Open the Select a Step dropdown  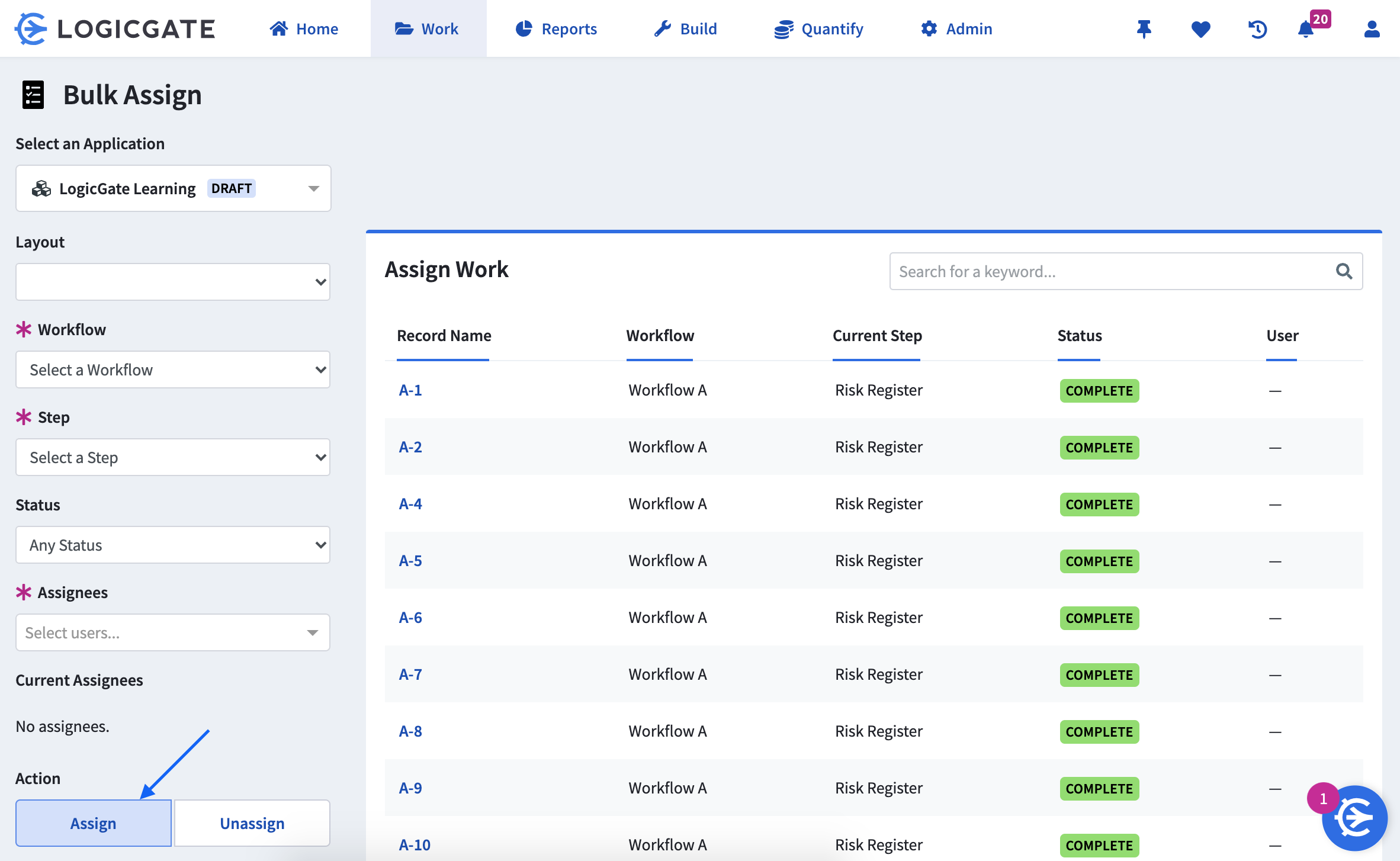point(173,457)
